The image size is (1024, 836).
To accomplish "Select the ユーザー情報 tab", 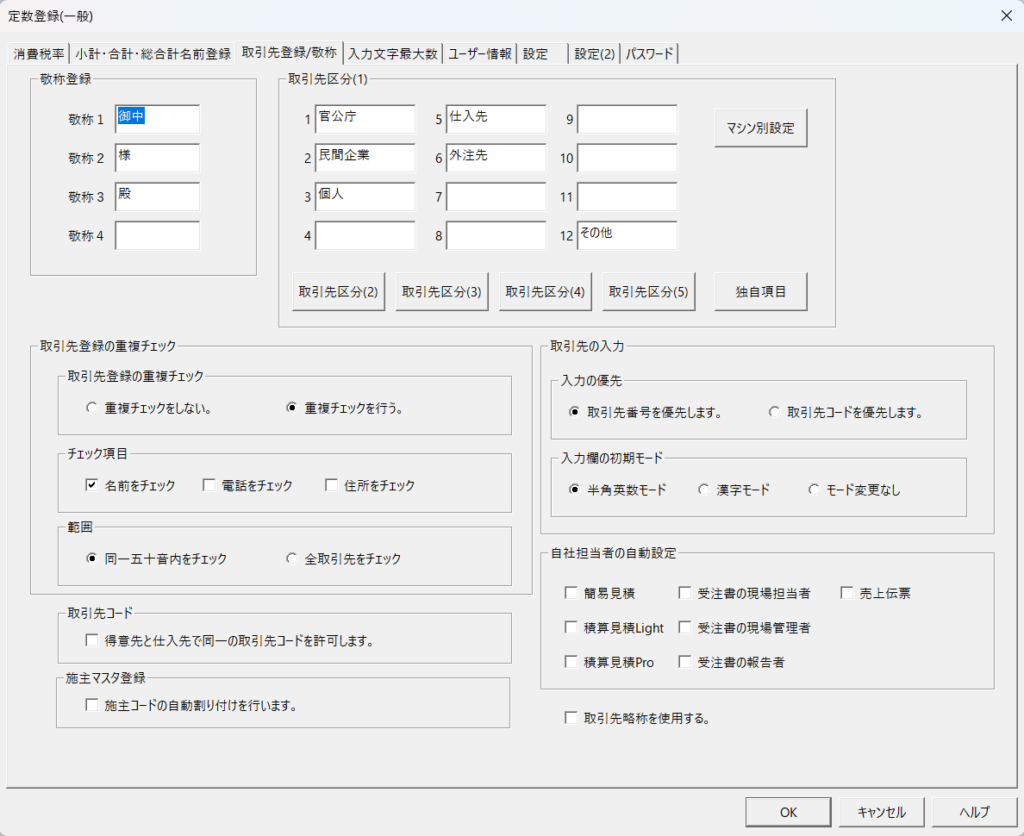I will point(480,54).
